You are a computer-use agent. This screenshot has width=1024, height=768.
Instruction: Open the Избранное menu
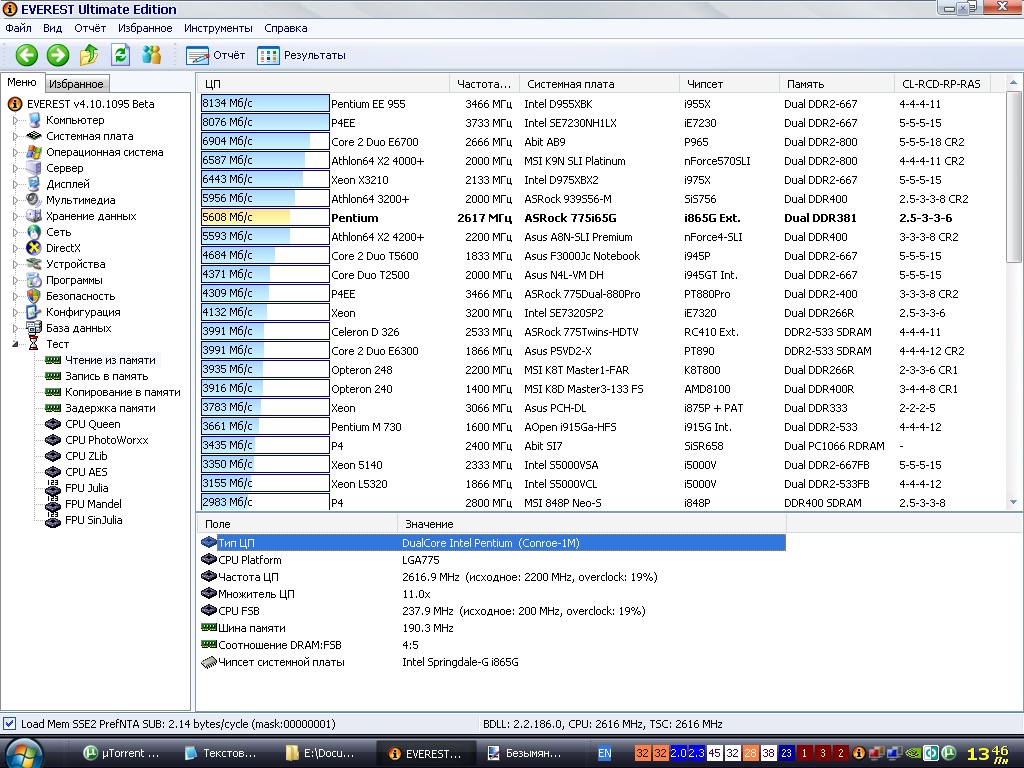pyautogui.click(x=145, y=28)
